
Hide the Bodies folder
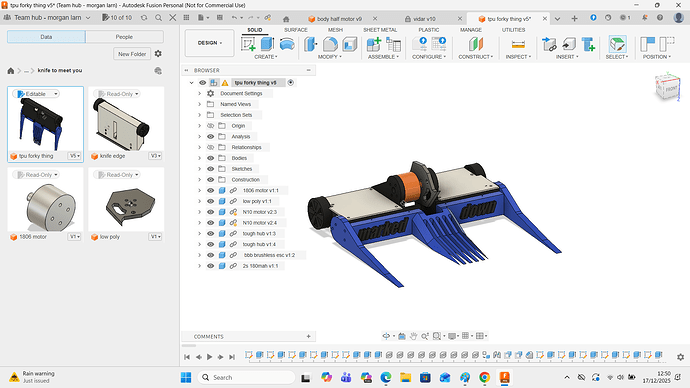point(211,158)
